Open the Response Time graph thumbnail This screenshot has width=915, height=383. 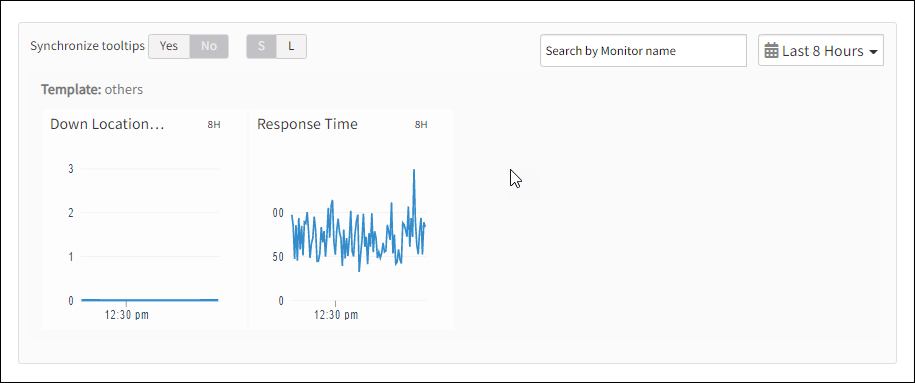(352, 219)
